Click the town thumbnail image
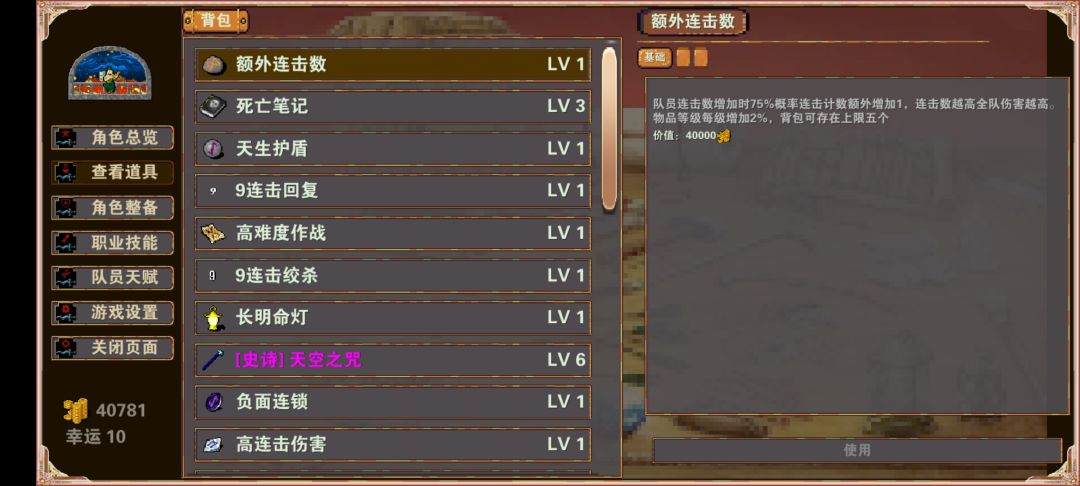 point(110,73)
